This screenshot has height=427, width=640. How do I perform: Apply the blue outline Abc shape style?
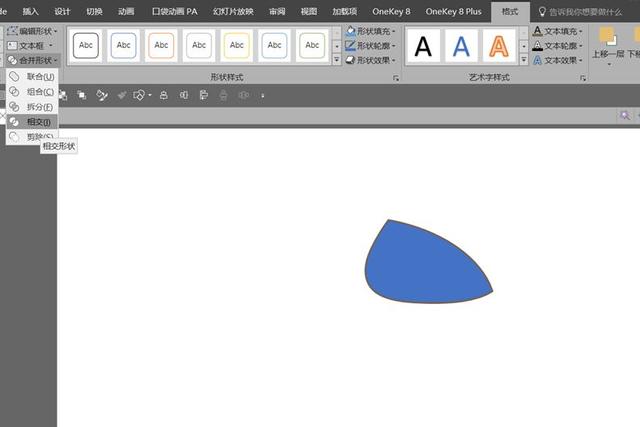123,45
